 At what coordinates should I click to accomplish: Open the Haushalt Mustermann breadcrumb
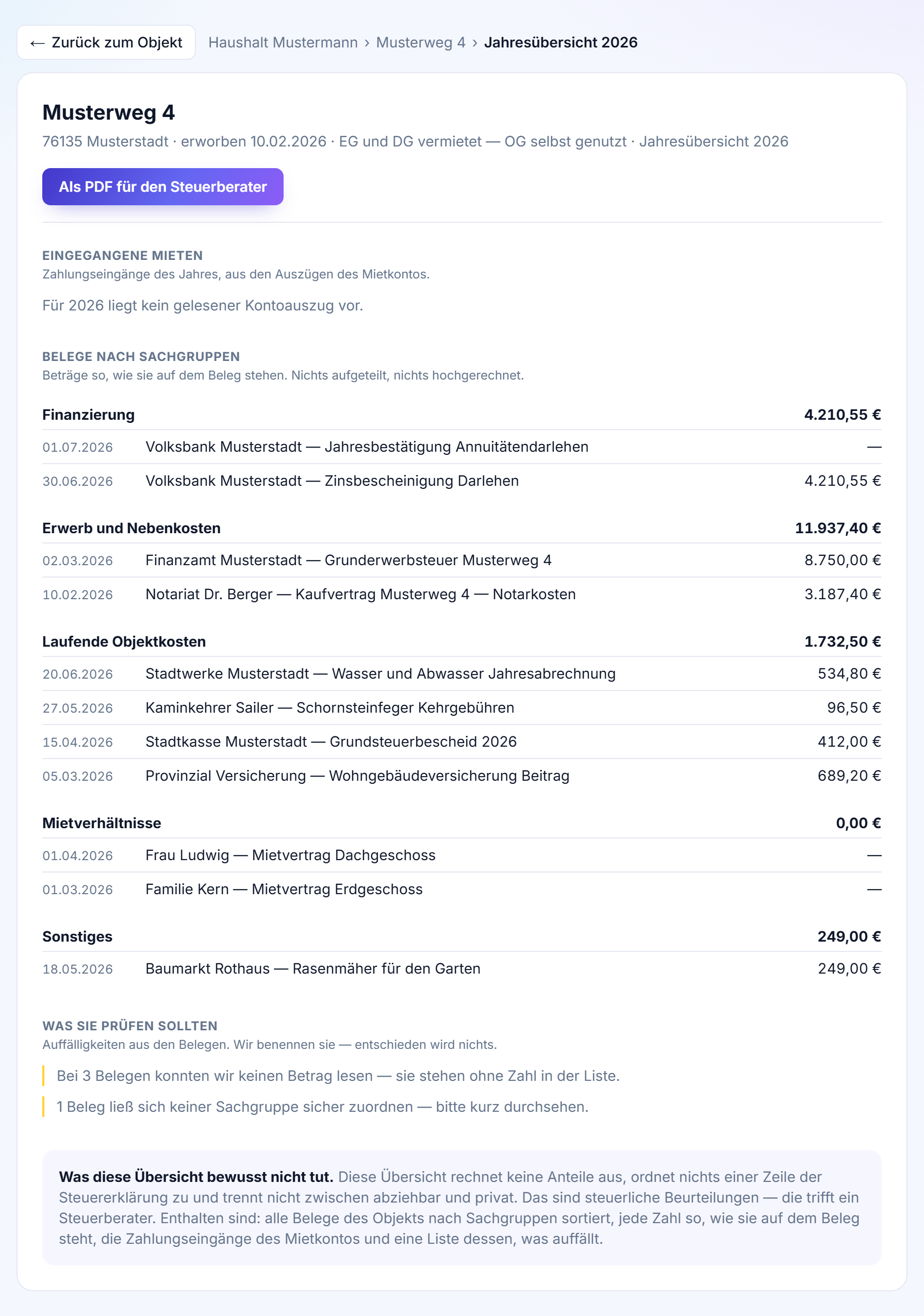(283, 42)
